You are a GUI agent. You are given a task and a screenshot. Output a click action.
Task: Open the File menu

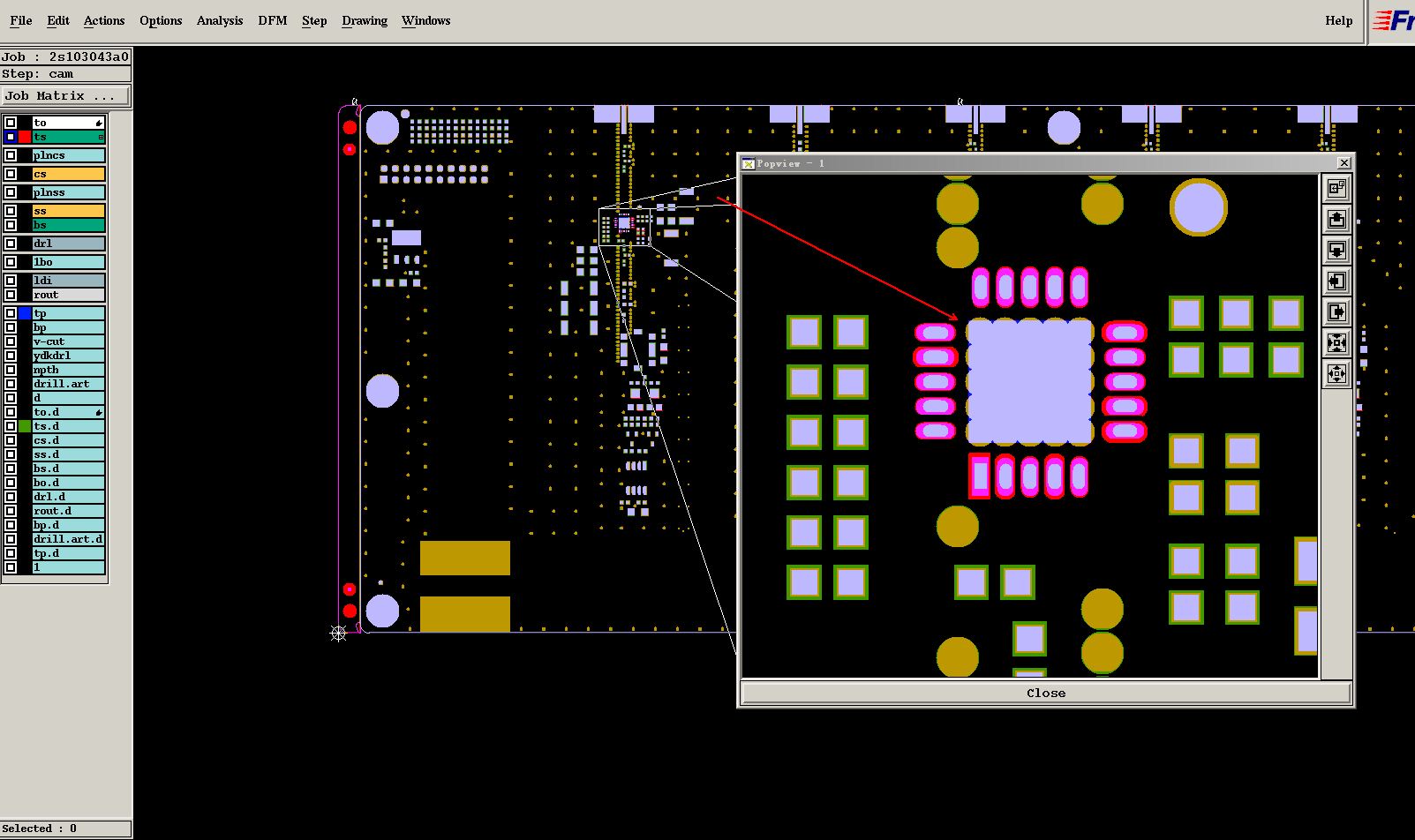[20, 20]
